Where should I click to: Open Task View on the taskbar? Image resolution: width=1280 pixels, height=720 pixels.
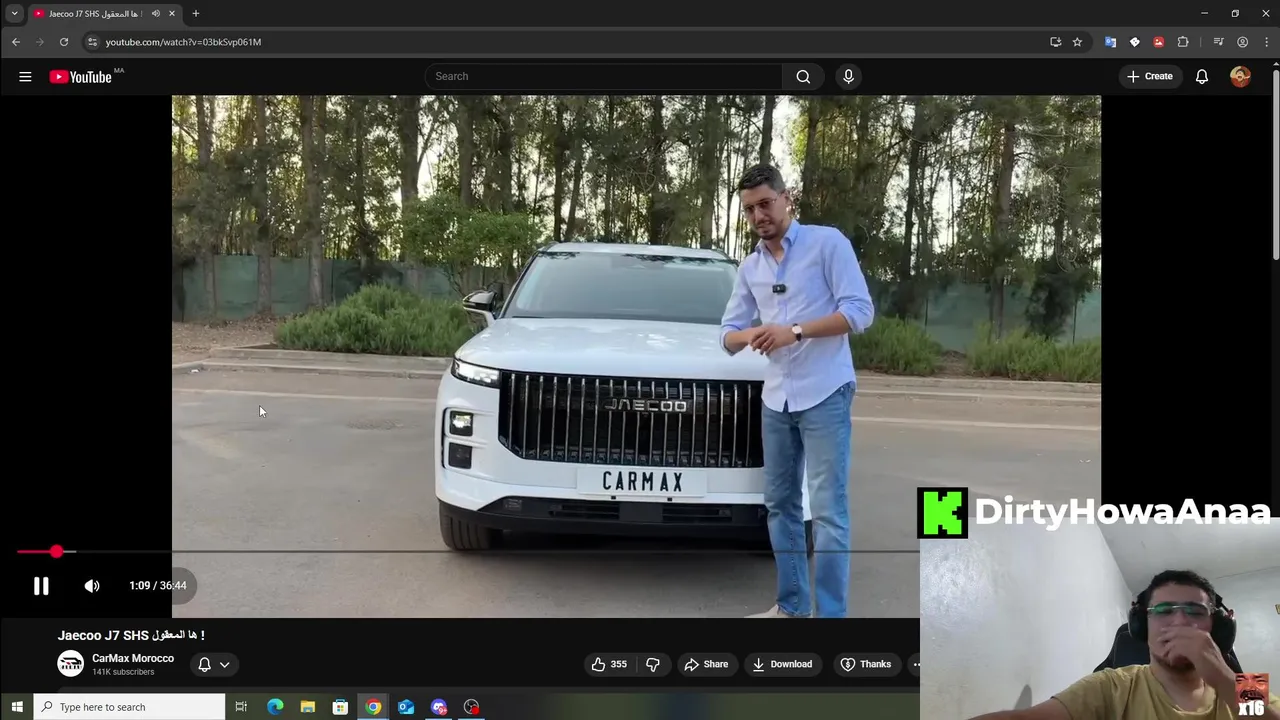tap(241, 707)
